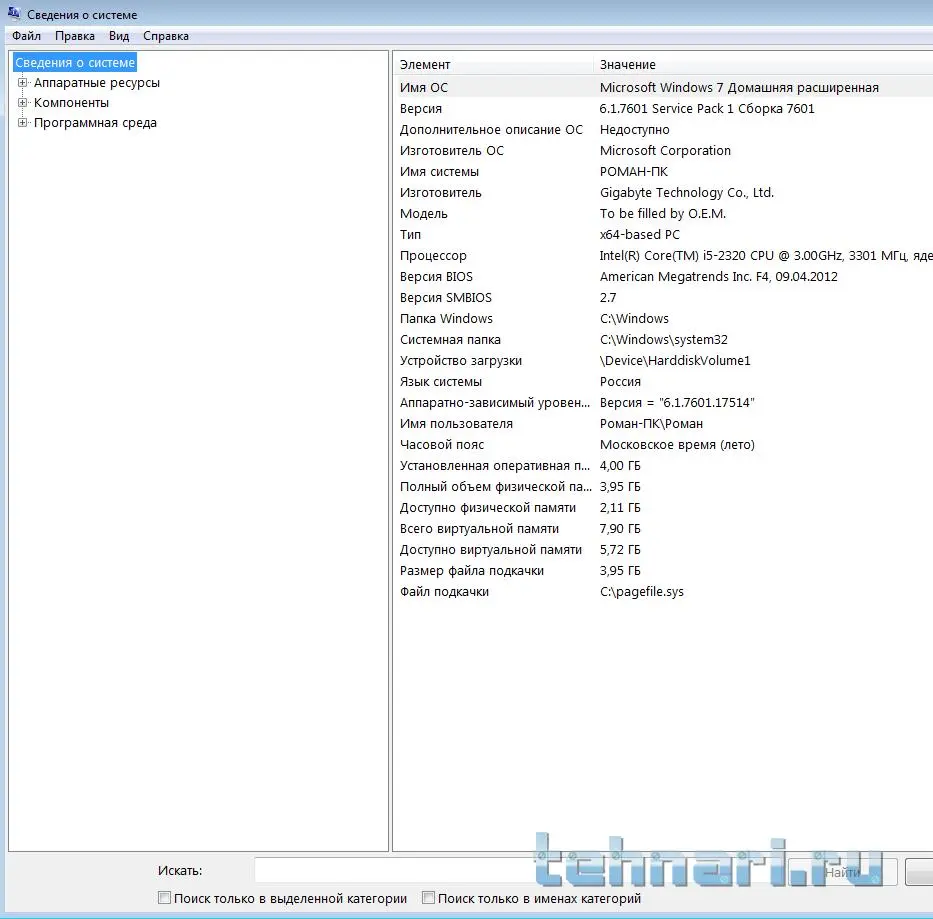Viewport: 933px width, 919px height.
Task: Click the 5,72 ГБ value
Action: (620, 550)
